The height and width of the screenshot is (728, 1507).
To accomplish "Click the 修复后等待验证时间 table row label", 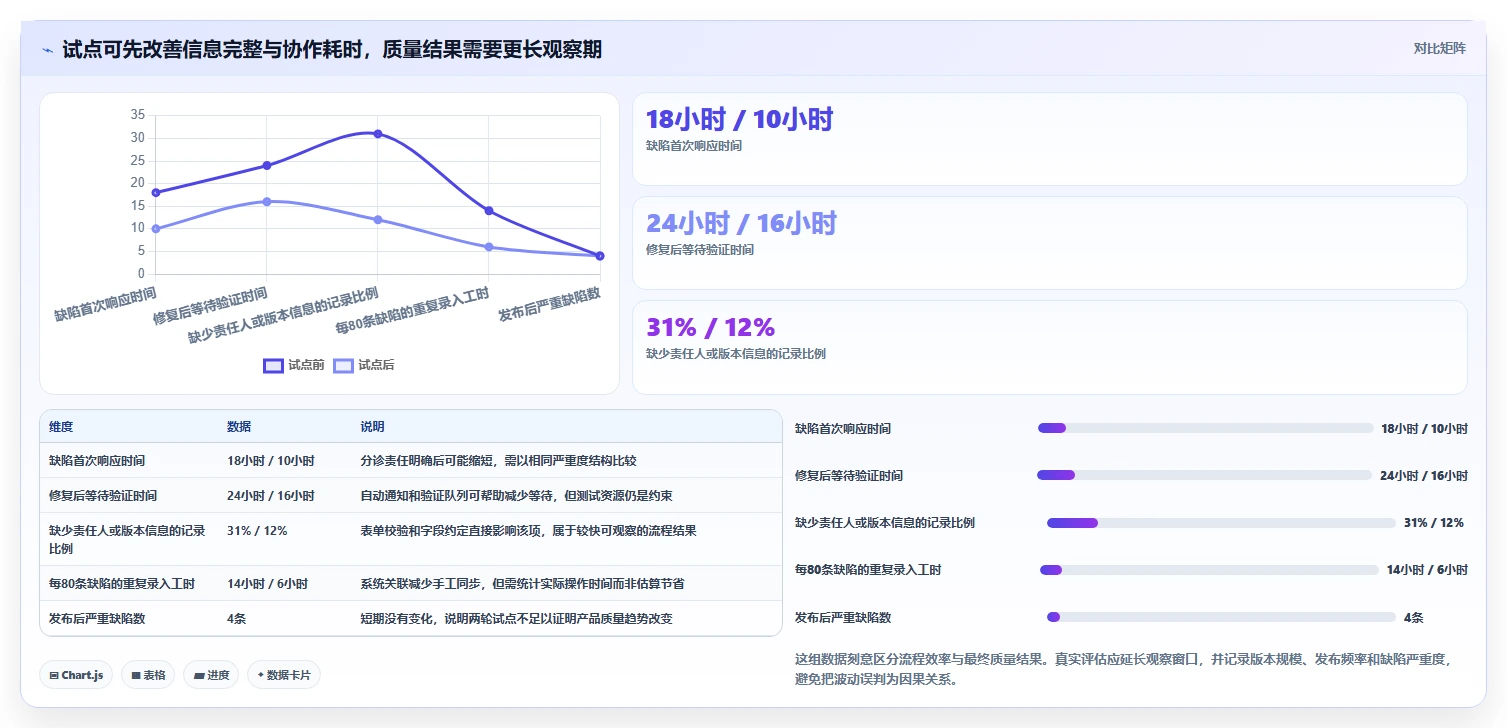I will (103, 496).
